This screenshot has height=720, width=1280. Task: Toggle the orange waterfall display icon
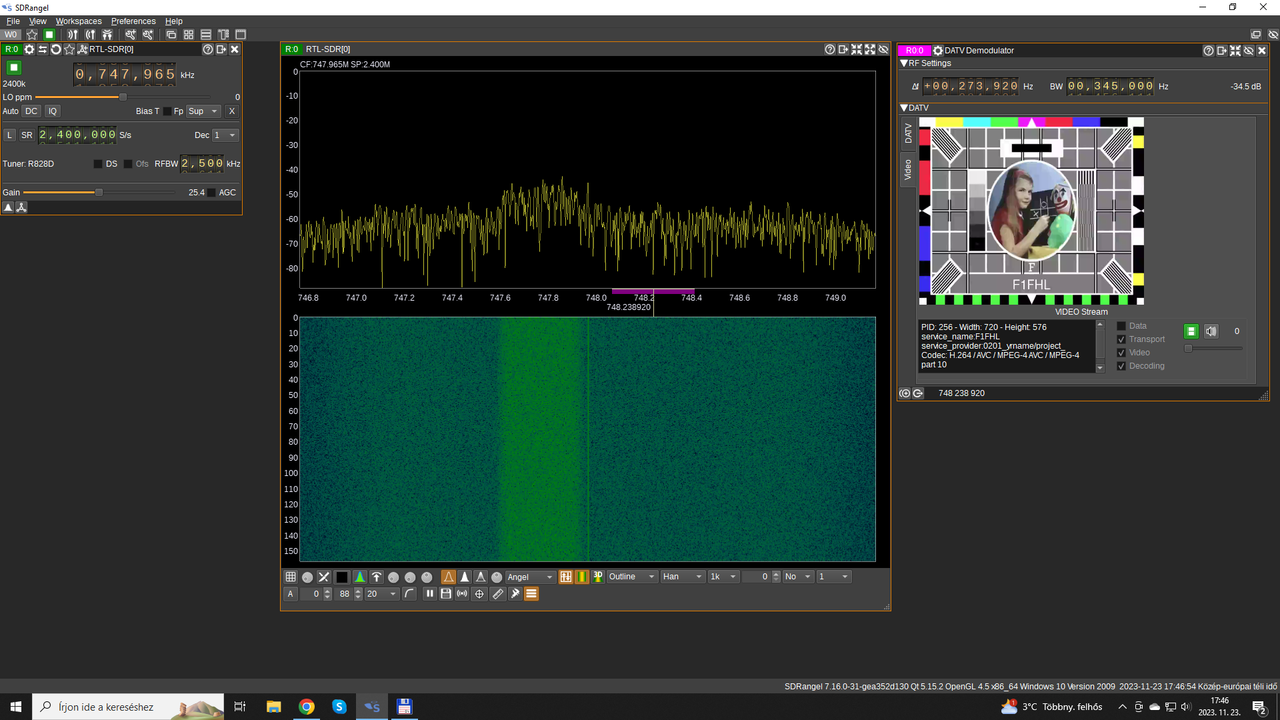point(582,577)
